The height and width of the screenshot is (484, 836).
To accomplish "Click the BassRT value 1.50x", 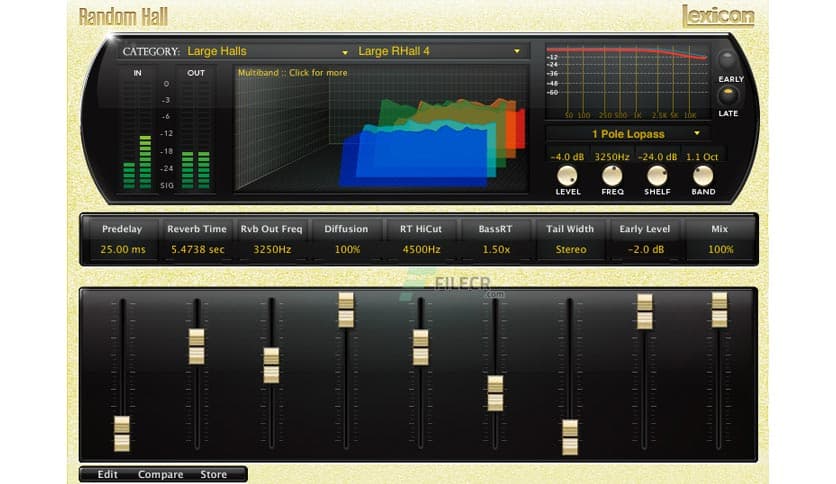I will (x=496, y=249).
